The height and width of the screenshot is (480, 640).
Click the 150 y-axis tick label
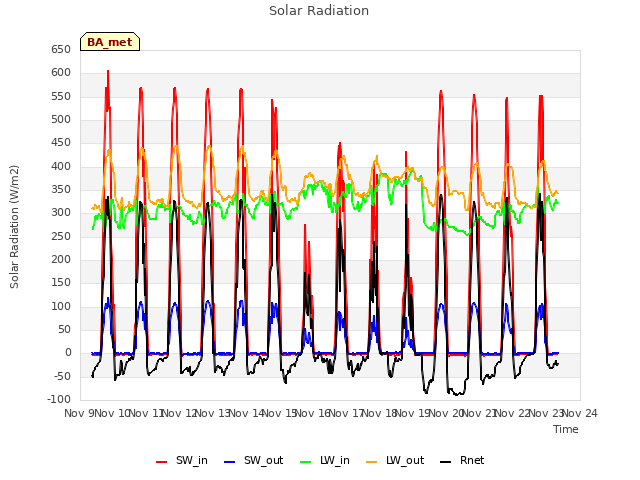[61, 283]
